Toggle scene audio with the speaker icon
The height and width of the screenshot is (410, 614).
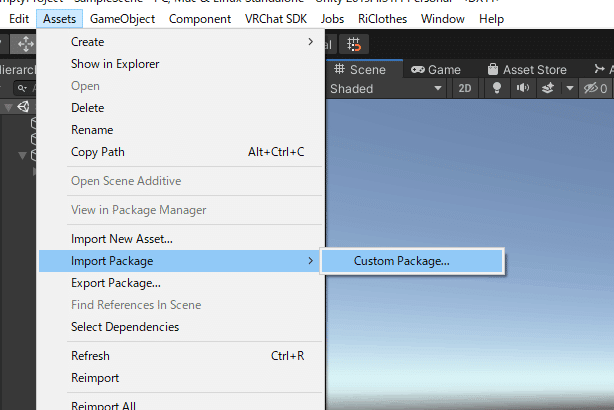click(522, 89)
